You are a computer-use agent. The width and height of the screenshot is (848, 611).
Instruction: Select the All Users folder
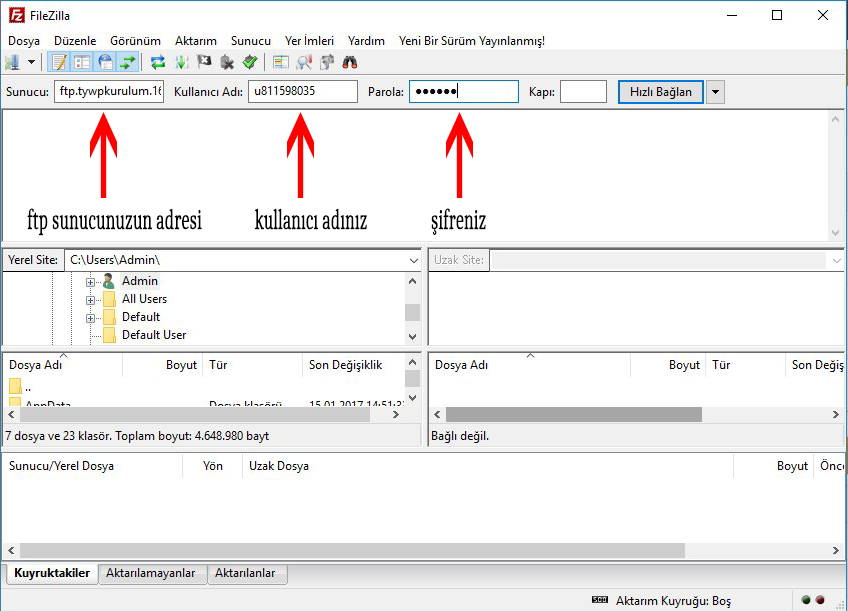144,299
